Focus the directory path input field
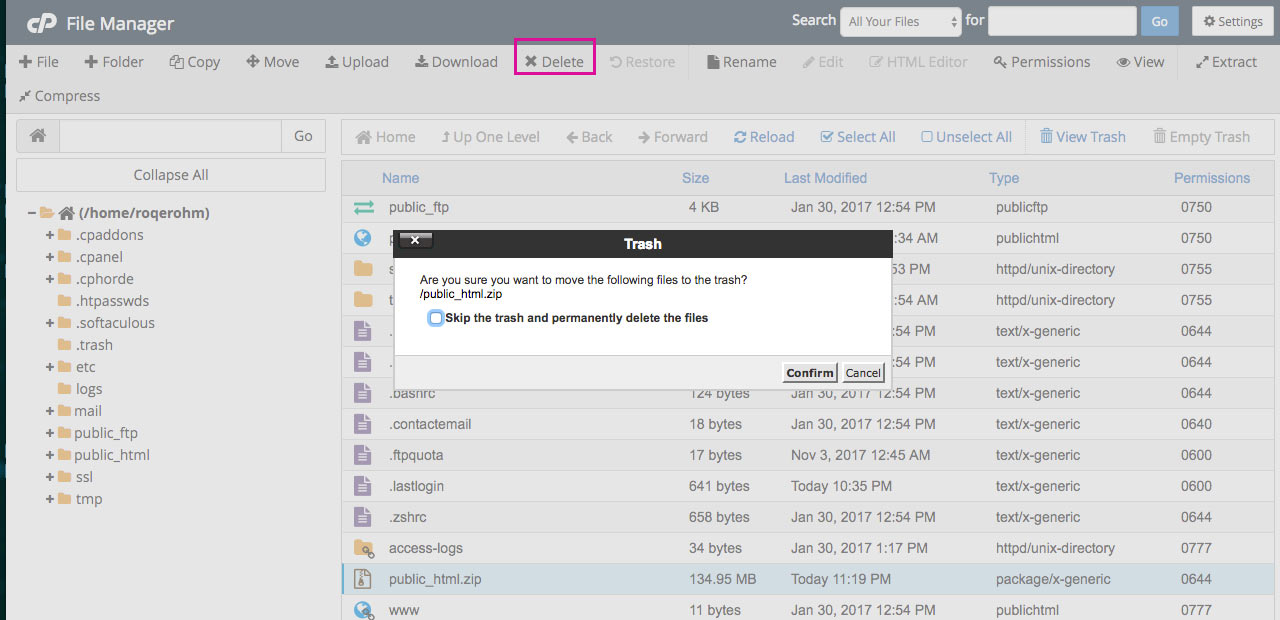This screenshot has height=620, width=1280. (x=170, y=136)
